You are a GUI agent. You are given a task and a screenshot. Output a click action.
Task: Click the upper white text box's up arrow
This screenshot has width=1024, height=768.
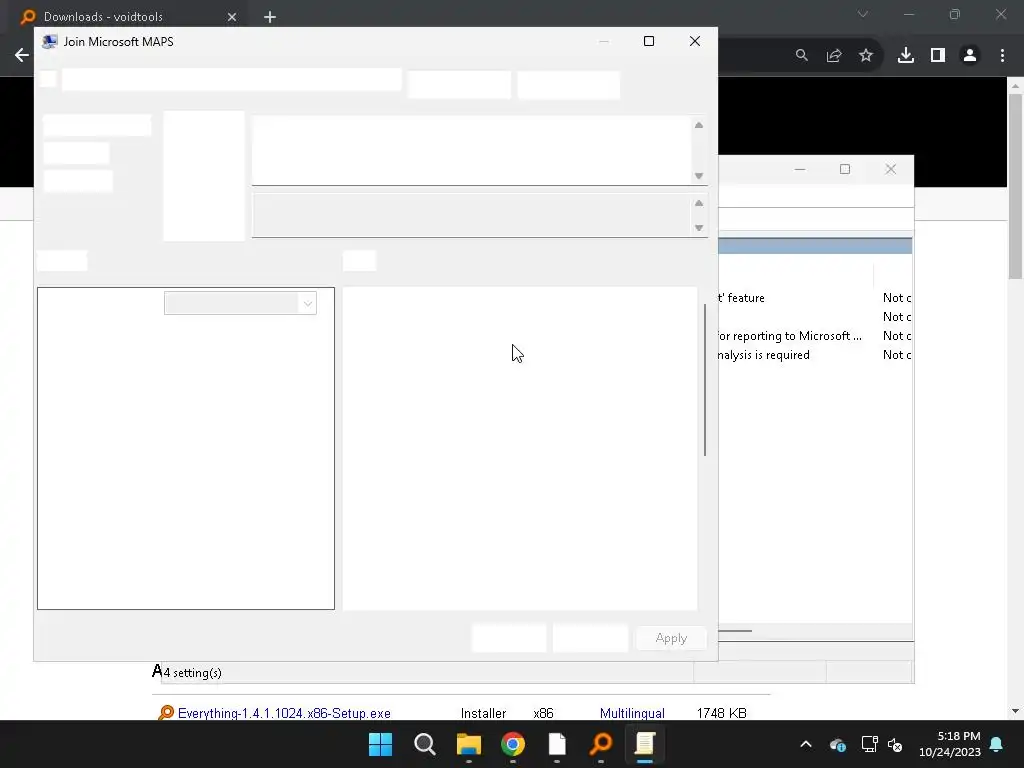(x=699, y=125)
